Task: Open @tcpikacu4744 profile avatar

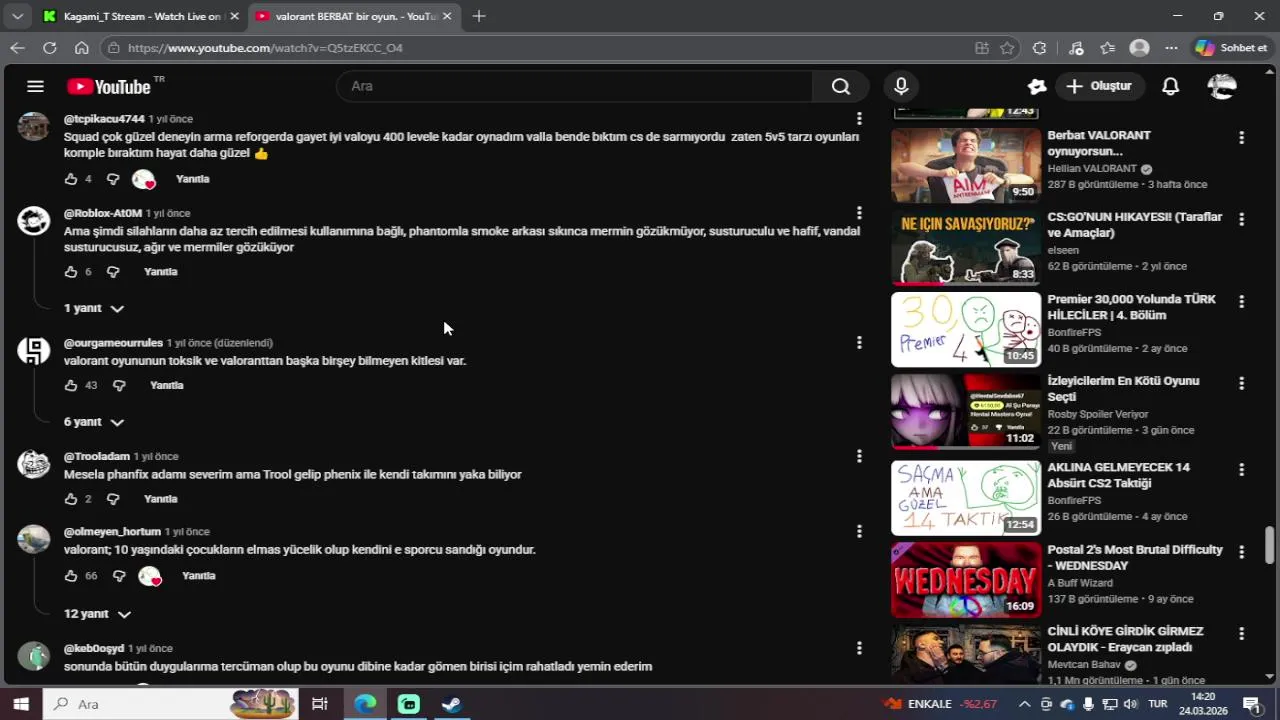Action: click(x=33, y=126)
